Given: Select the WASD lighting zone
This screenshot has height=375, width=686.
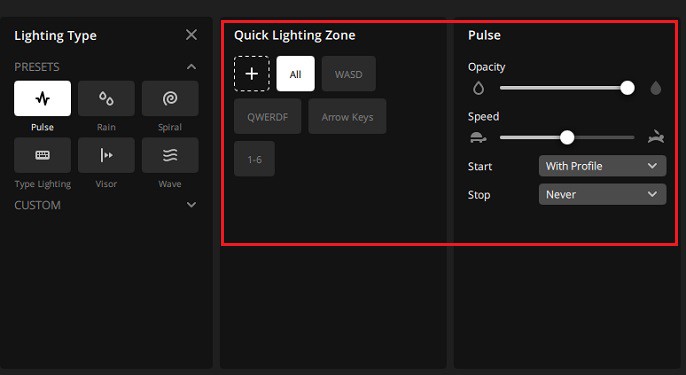Looking at the screenshot, I should (x=349, y=74).
